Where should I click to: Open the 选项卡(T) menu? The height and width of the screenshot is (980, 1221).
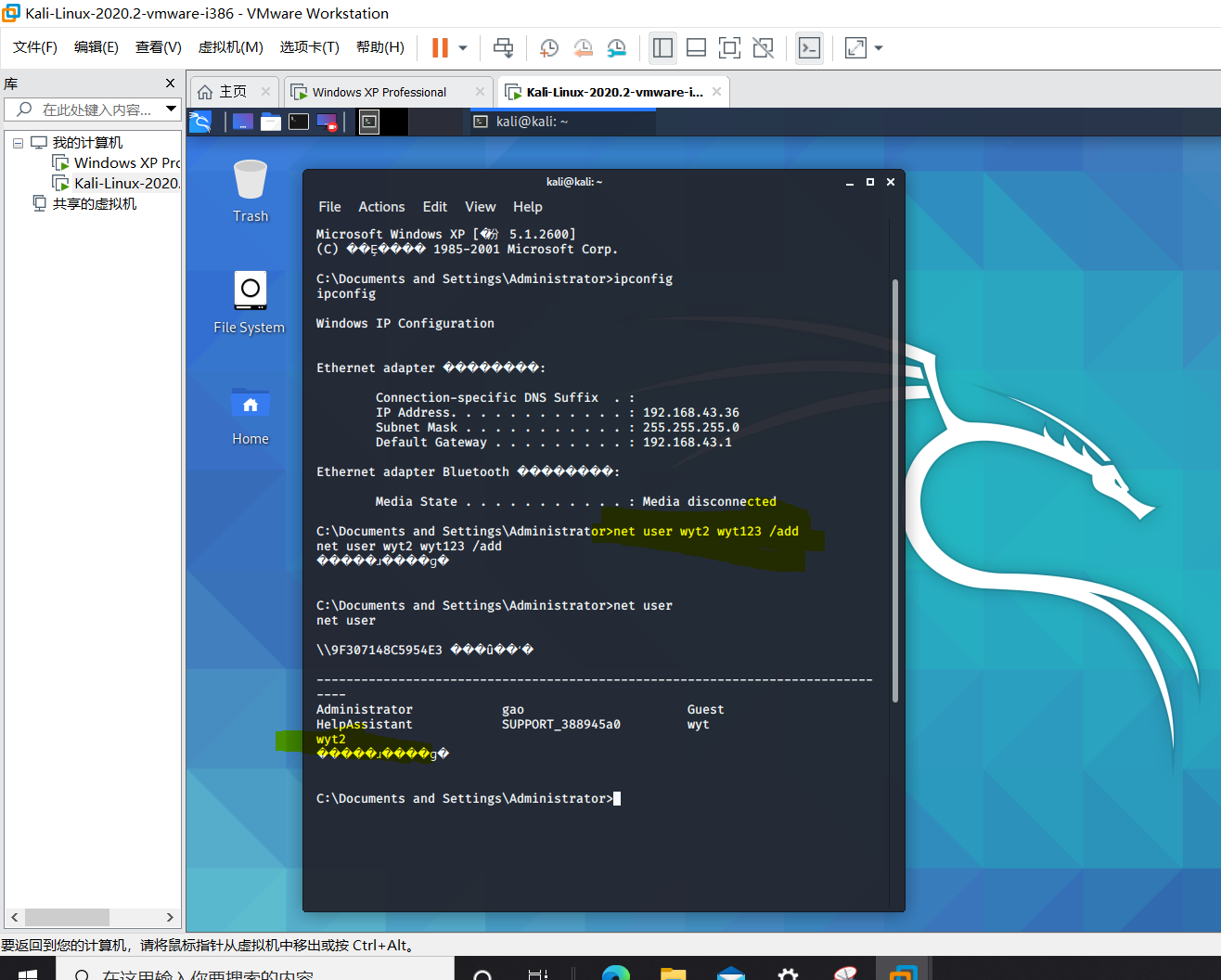pos(310,47)
